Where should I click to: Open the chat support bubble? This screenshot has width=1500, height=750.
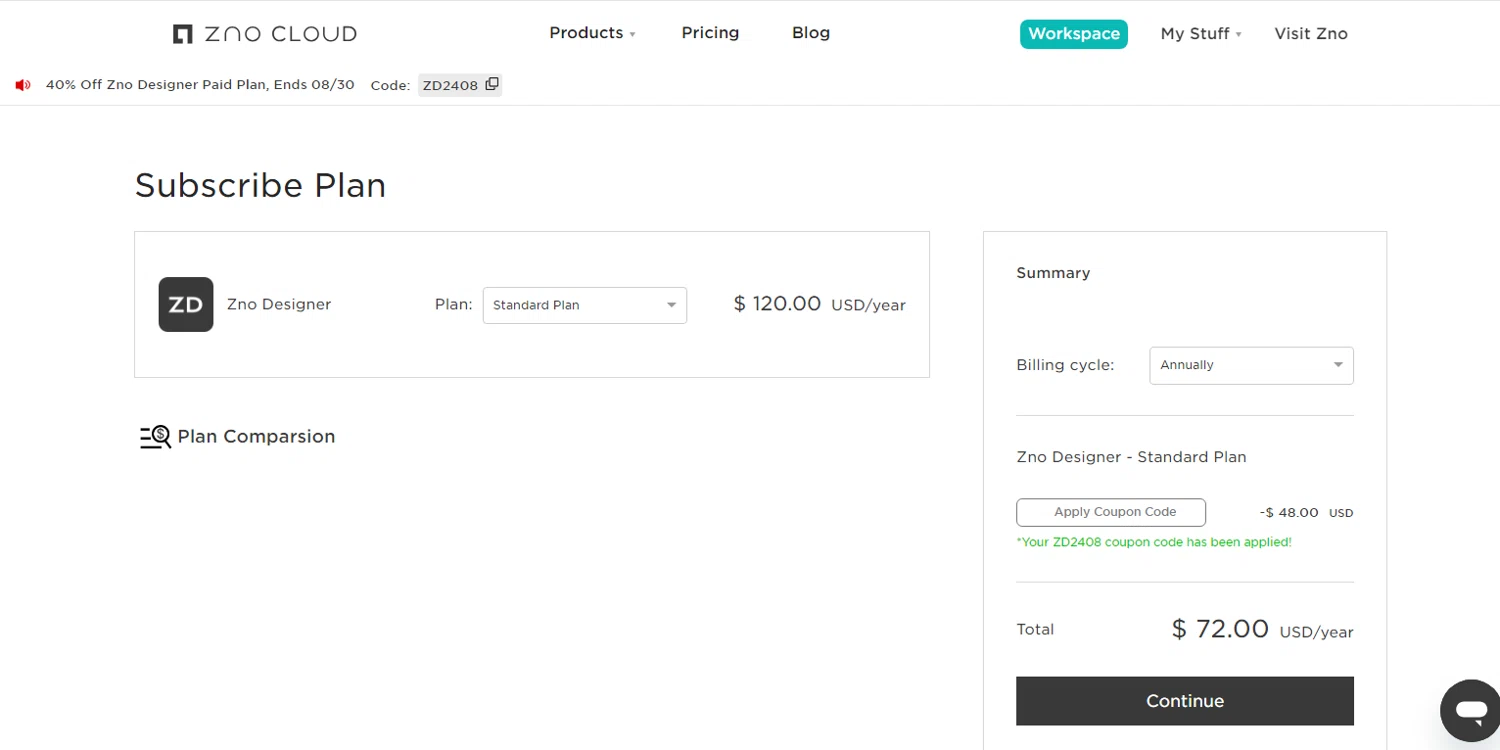(1470, 710)
